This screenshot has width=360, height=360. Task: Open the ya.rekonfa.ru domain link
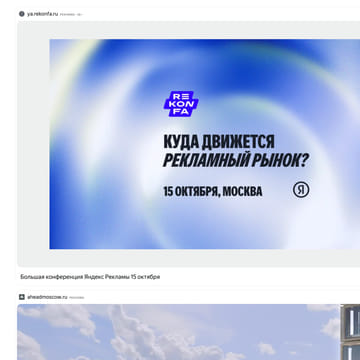coord(42,14)
